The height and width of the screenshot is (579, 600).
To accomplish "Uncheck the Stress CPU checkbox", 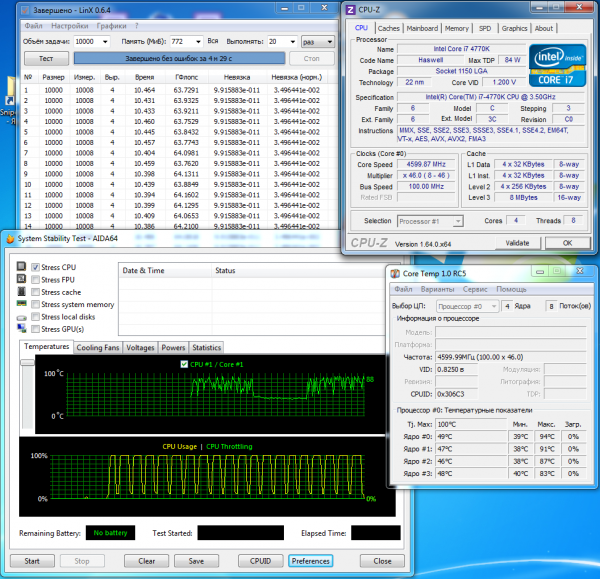I will tap(37, 268).
